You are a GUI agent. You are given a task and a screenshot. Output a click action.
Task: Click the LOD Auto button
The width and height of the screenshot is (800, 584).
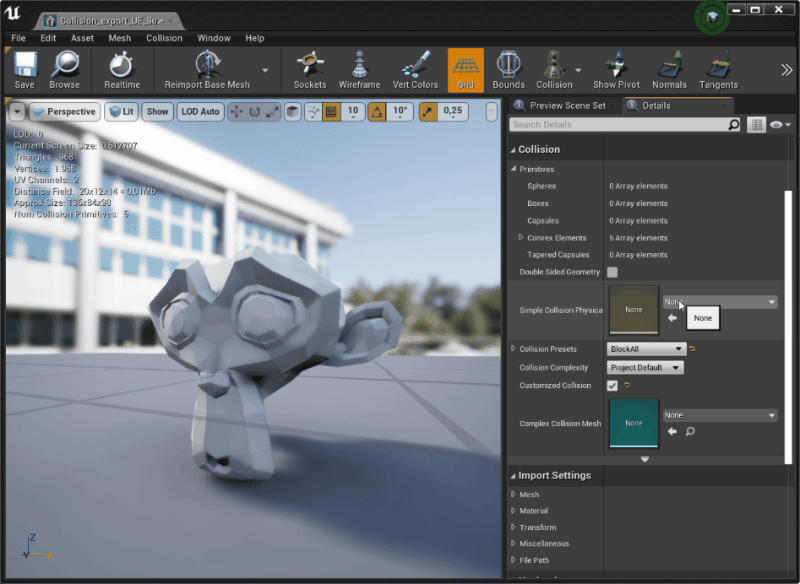tap(200, 111)
